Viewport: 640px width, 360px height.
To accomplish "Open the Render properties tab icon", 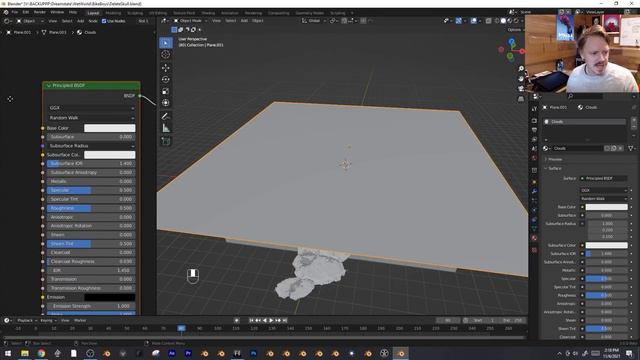I will [x=534, y=121].
